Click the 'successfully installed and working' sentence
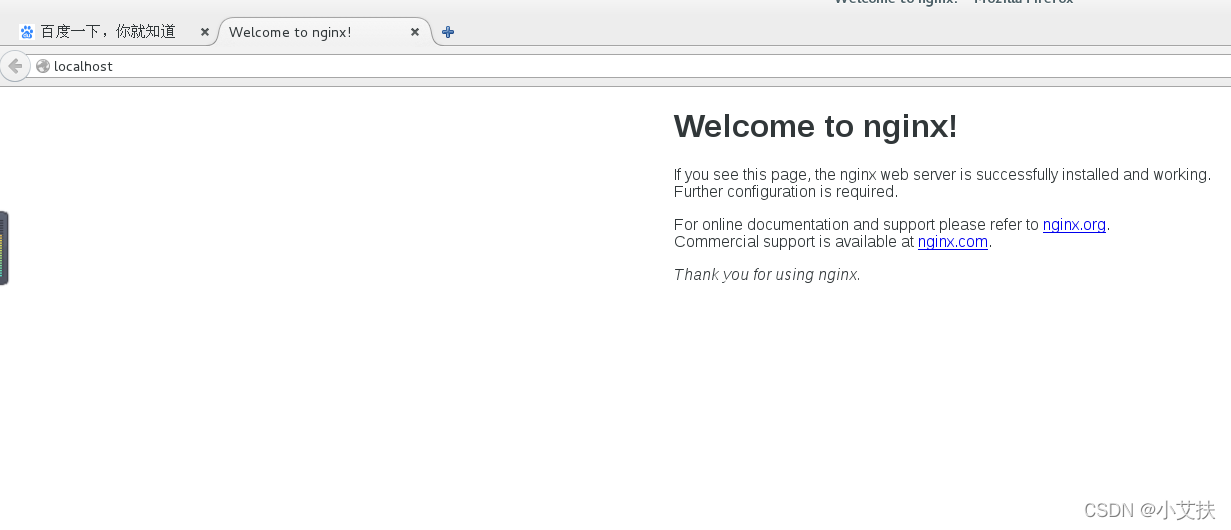This screenshot has height=530, width=1231. coord(942,175)
